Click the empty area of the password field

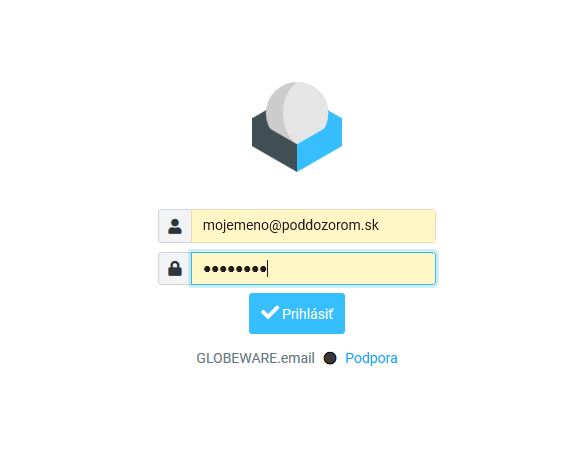tap(350, 269)
